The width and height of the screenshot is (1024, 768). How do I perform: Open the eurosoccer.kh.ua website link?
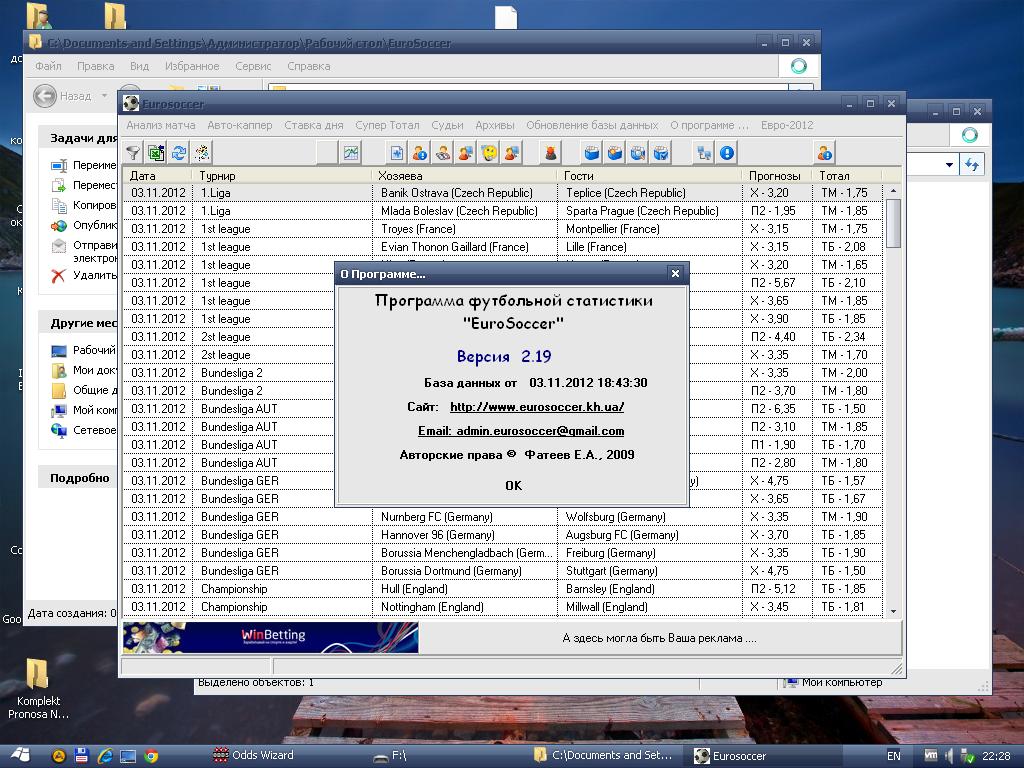537,407
